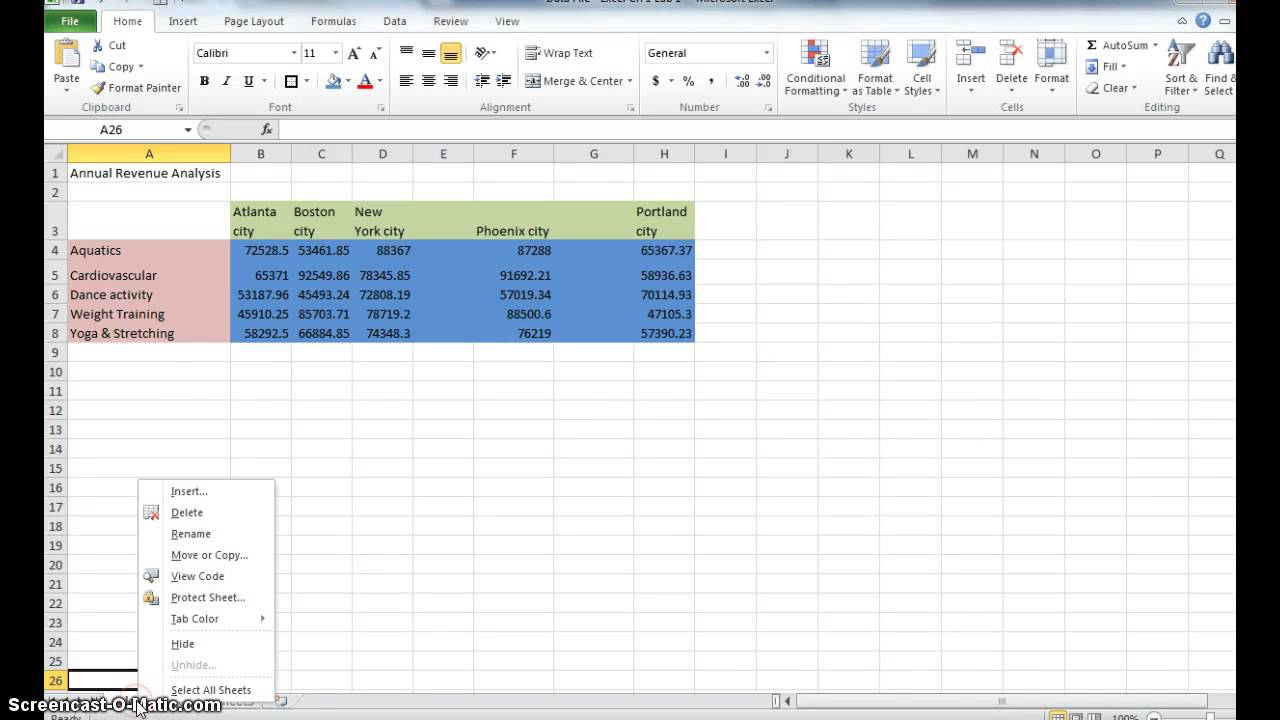
Task: Open the Number Format General dropdown
Action: click(767, 53)
